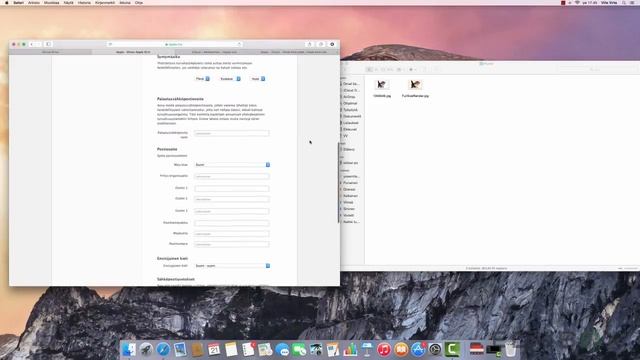
Task: Open the Päivä birth day dropdown
Action: tap(202, 79)
